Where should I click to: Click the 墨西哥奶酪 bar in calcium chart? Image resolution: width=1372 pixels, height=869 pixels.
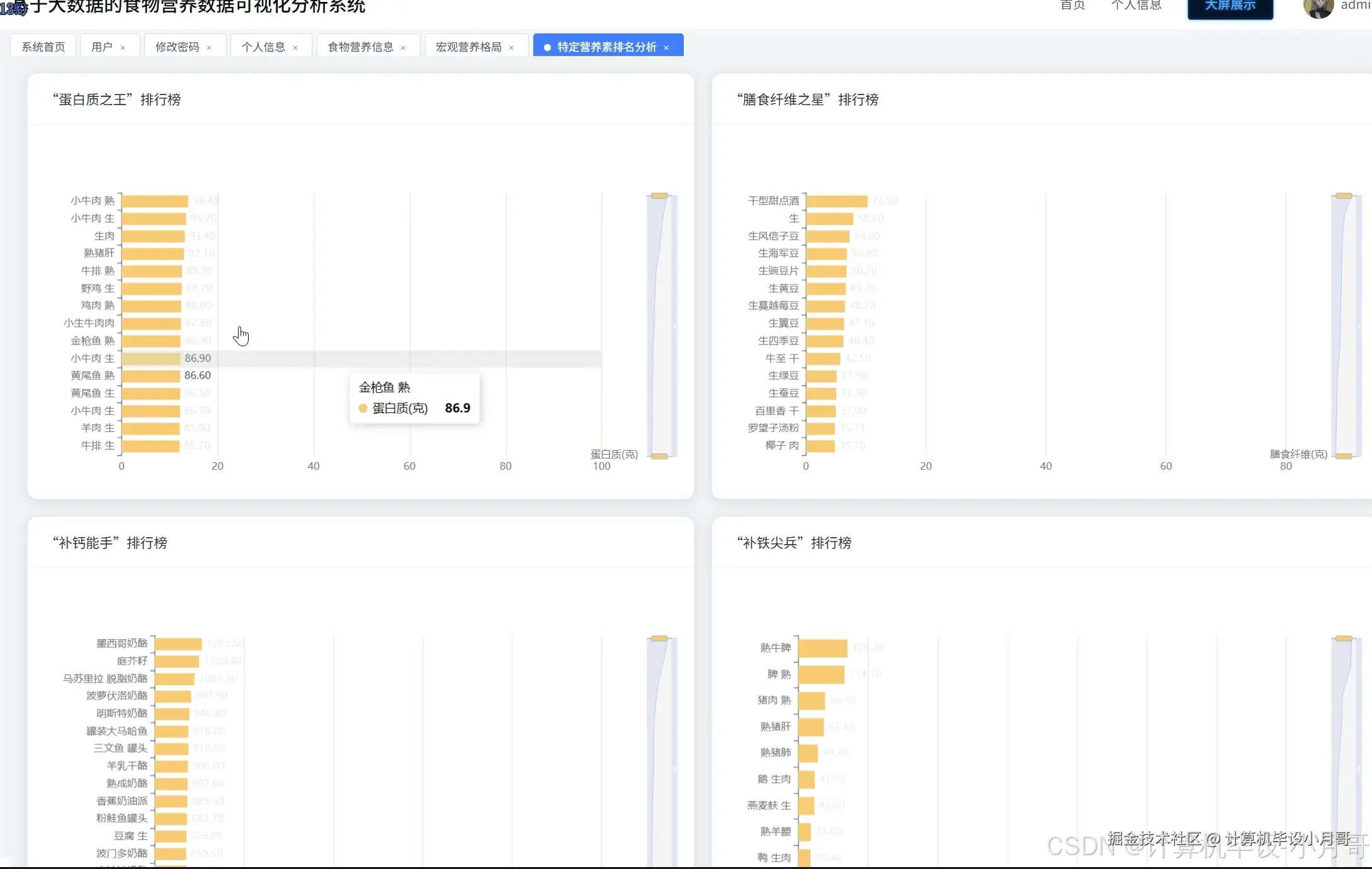tap(178, 644)
